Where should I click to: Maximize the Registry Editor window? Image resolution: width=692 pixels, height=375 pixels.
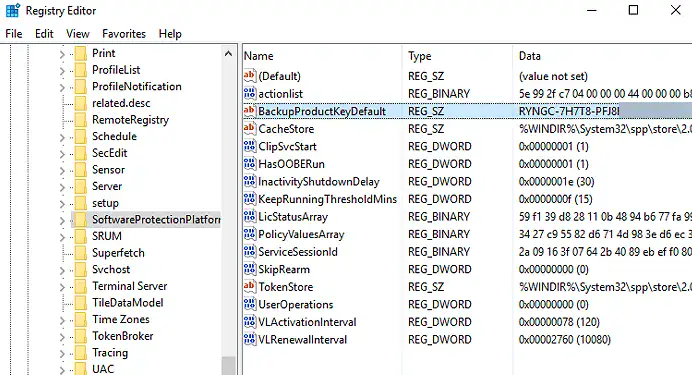click(x=633, y=10)
